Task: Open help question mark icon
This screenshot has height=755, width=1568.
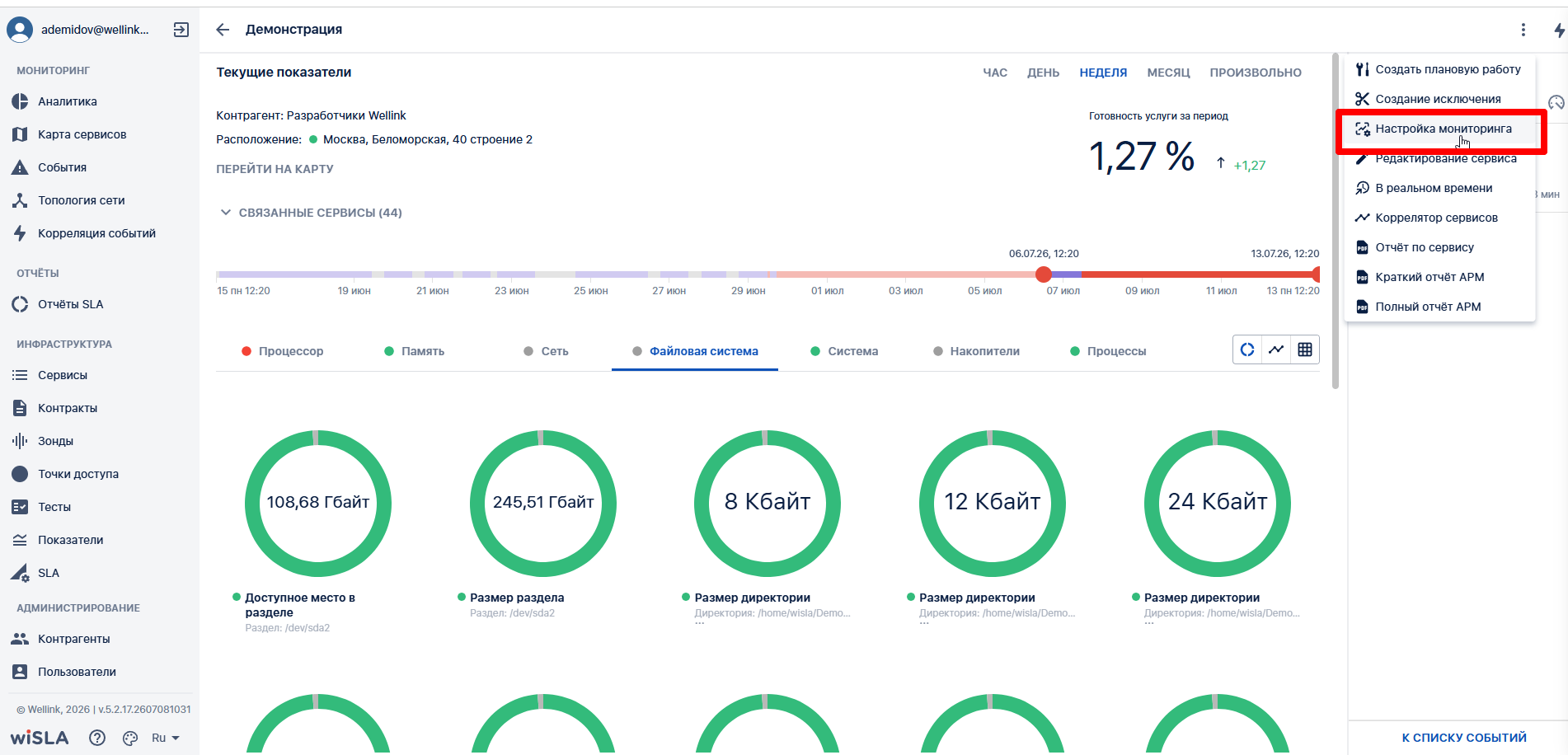Action: [97, 738]
